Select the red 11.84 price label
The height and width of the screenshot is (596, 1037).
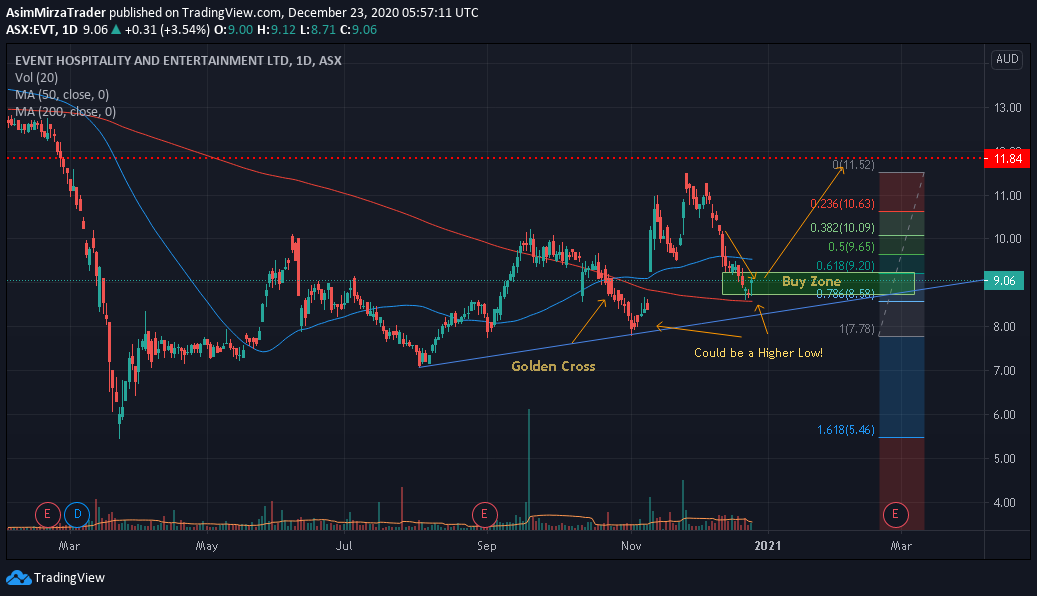[1007, 158]
